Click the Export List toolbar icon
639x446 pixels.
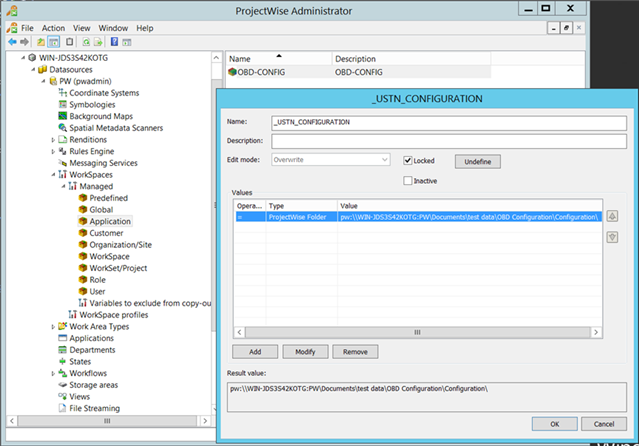click(x=98, y=42)
